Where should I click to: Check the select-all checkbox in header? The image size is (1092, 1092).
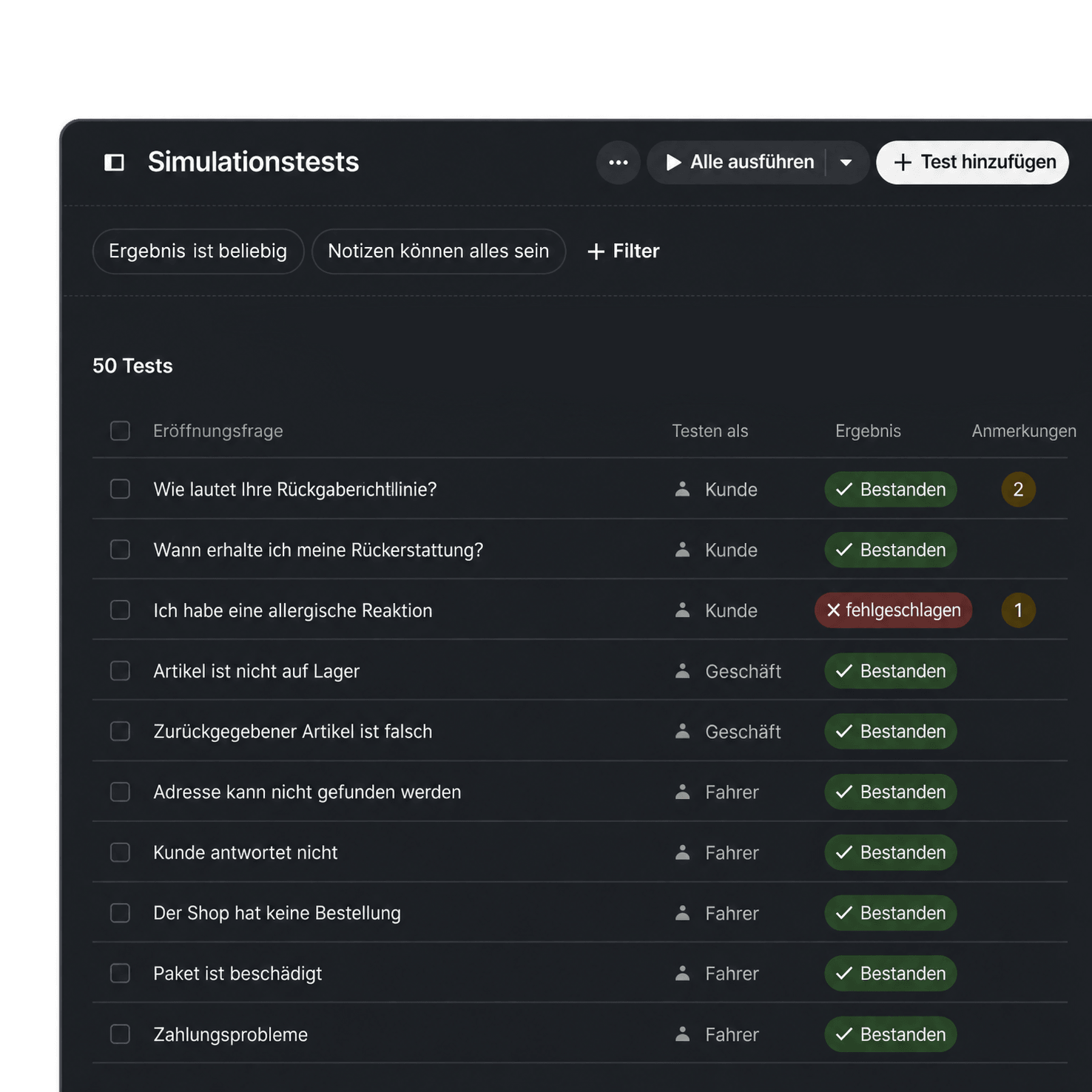point(120,431)
